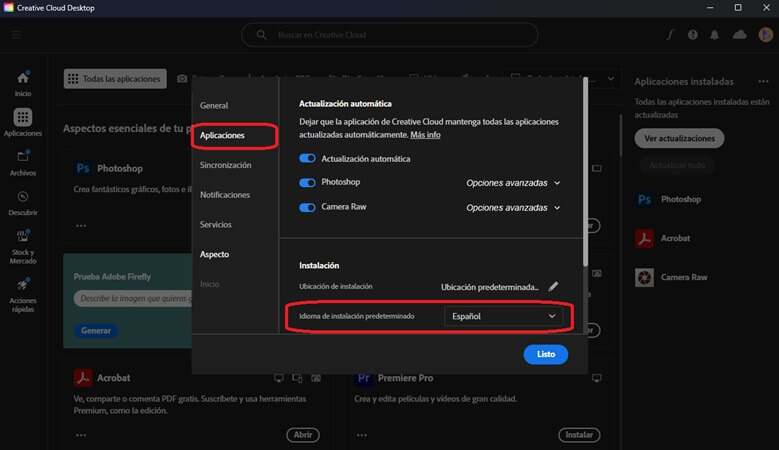Open Photoshop card three-dots menu

81,225
